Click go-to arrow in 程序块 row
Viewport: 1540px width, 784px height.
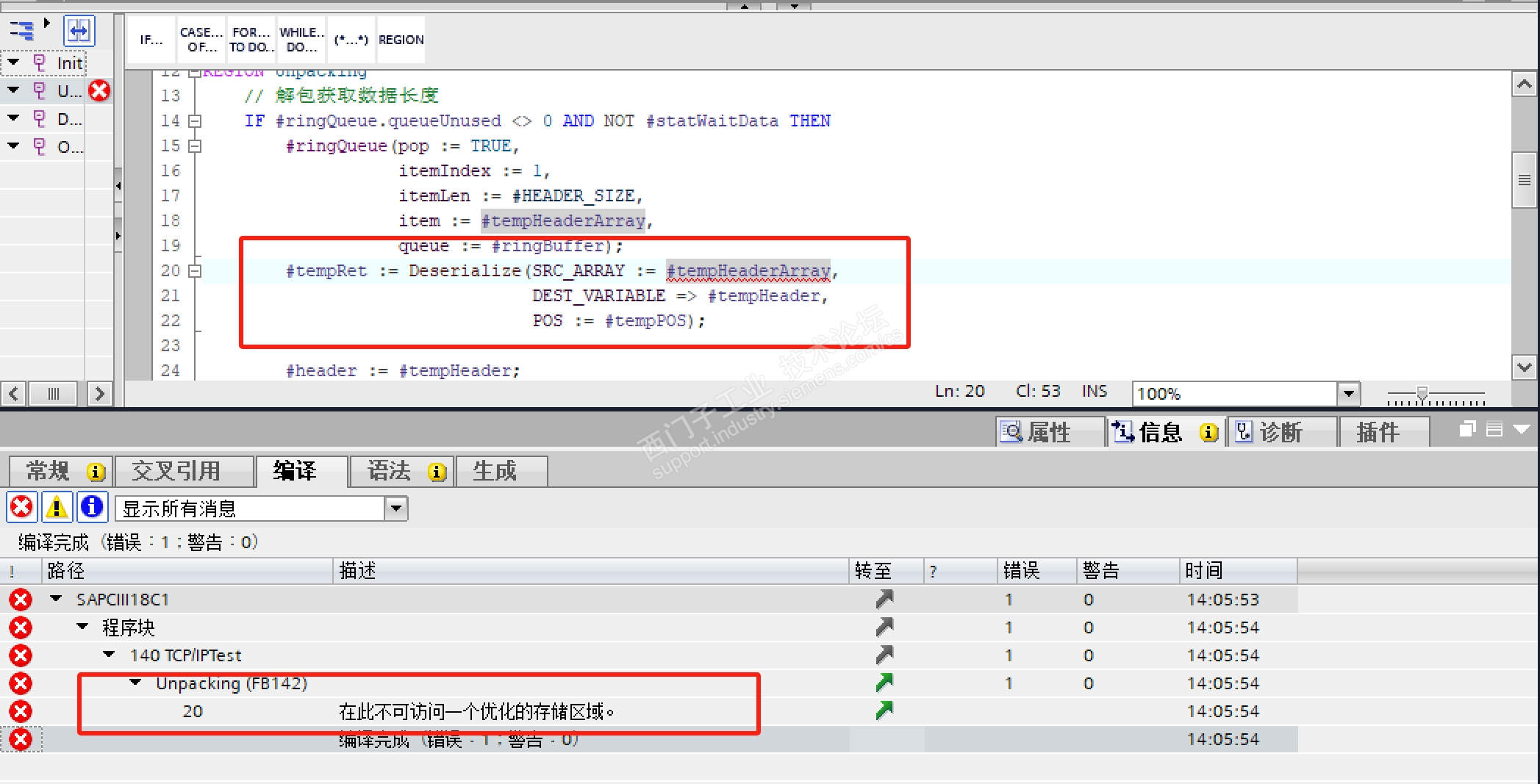click(885, 627)
